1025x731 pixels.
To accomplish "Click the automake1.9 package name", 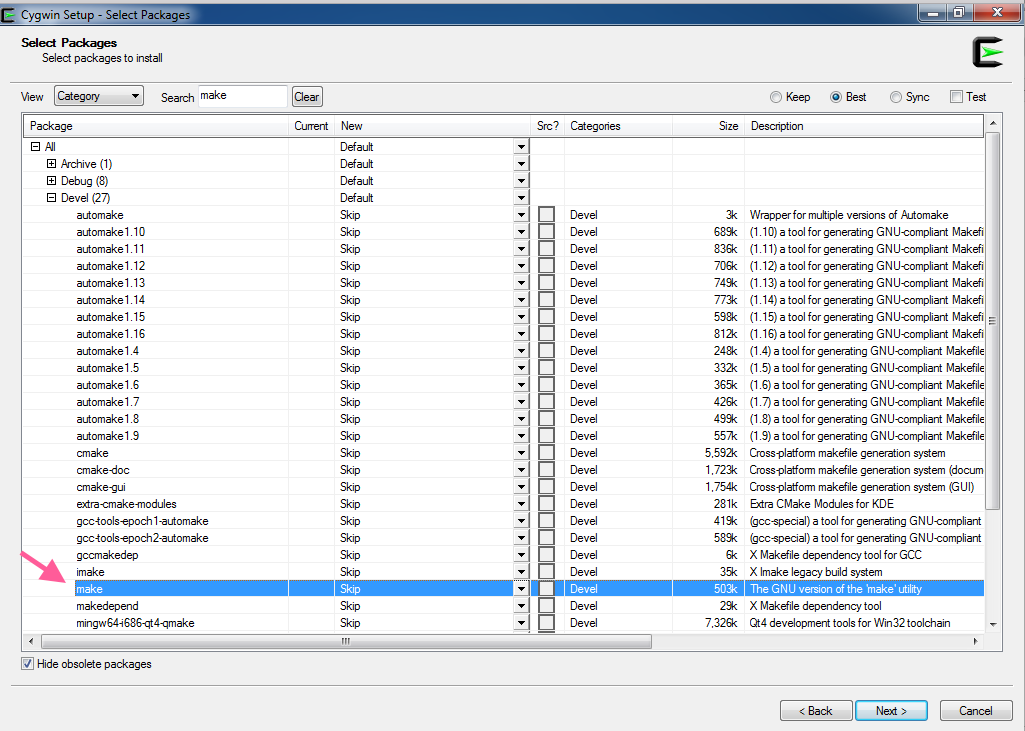I will click(x=107, y=435).
